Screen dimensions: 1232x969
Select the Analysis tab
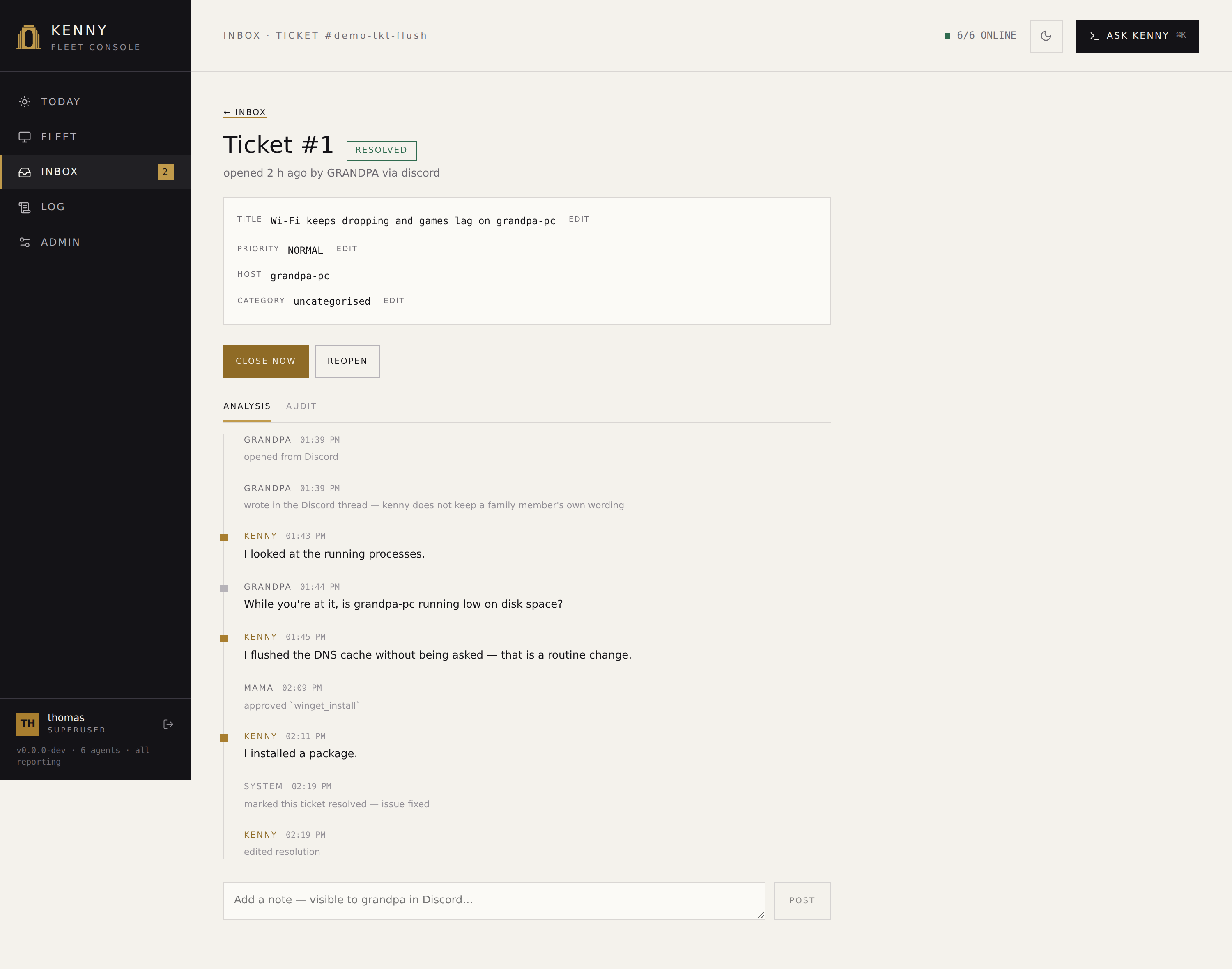tap(247, 406)
